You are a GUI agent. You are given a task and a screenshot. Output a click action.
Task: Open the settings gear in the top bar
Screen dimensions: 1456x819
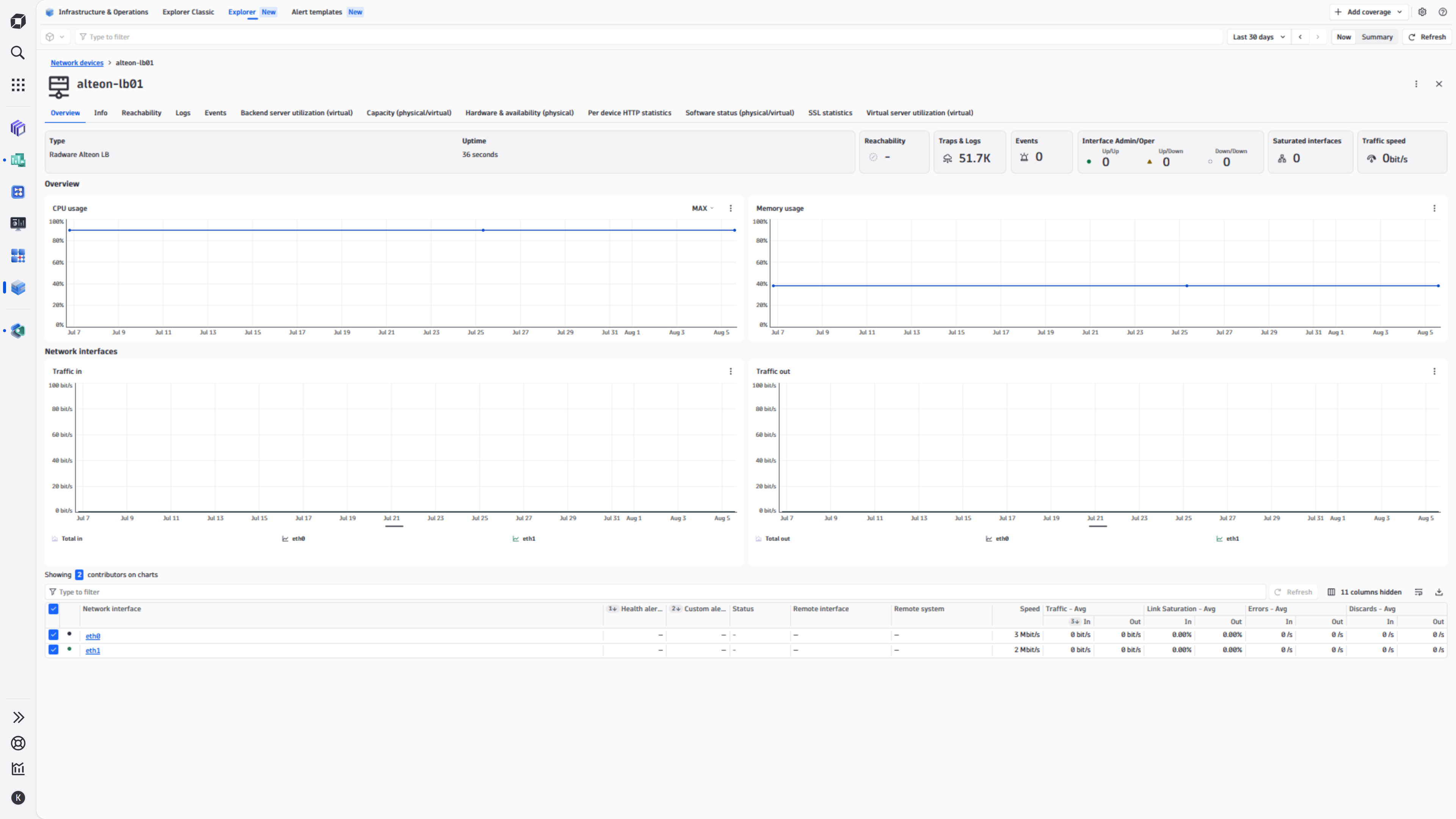click(x=1422, y=12)
